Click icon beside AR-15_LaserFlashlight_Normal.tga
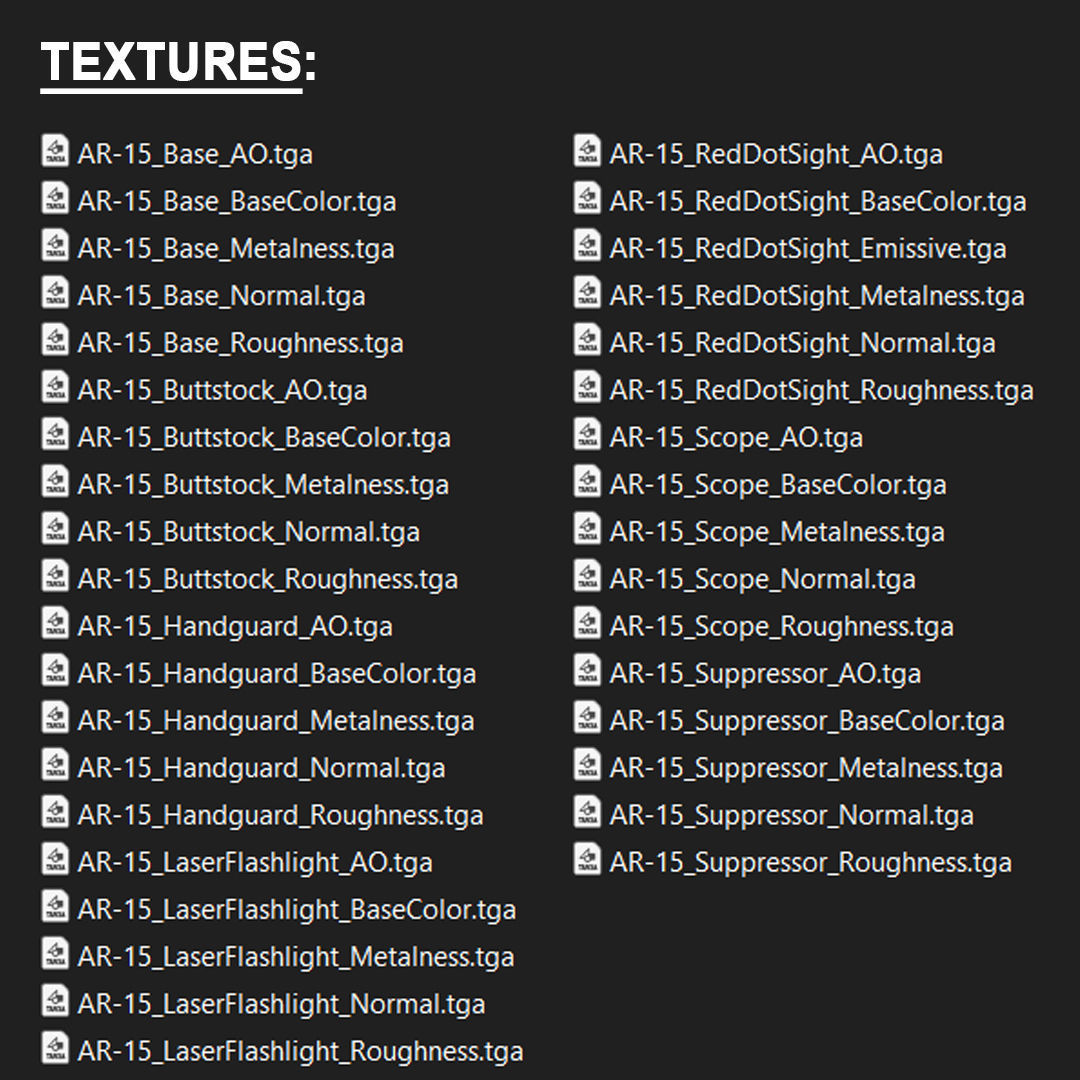This screenshot has width=1080, height=1080. click(55, 1002)
